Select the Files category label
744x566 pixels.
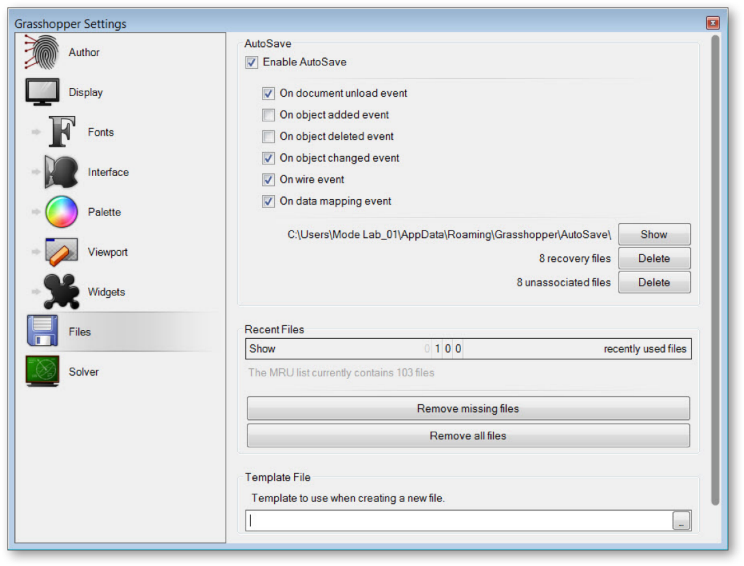click(80, 332)
